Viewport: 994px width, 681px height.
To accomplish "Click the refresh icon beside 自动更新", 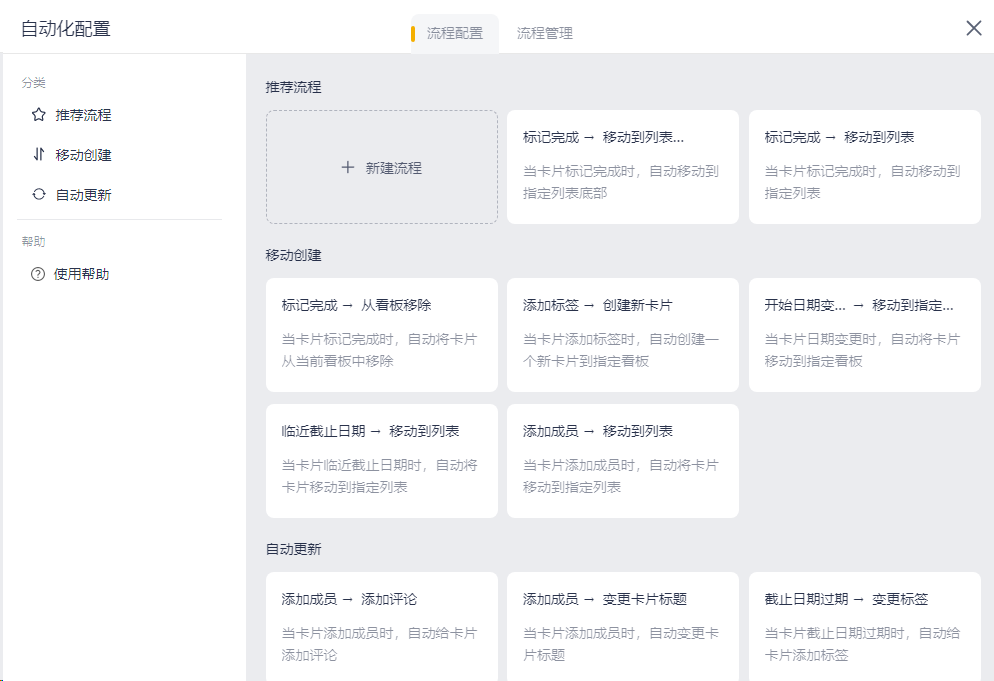I will click(39, 195).
